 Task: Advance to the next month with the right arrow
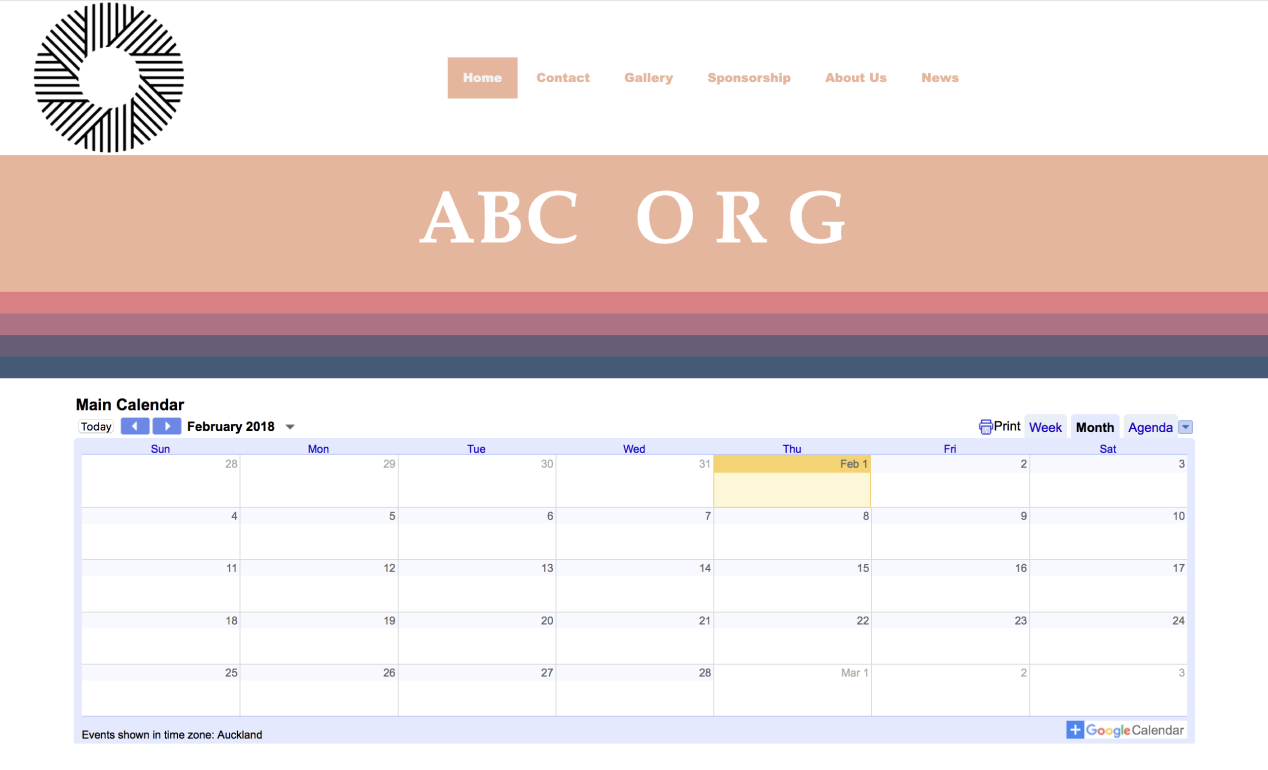tap(167, 427)
